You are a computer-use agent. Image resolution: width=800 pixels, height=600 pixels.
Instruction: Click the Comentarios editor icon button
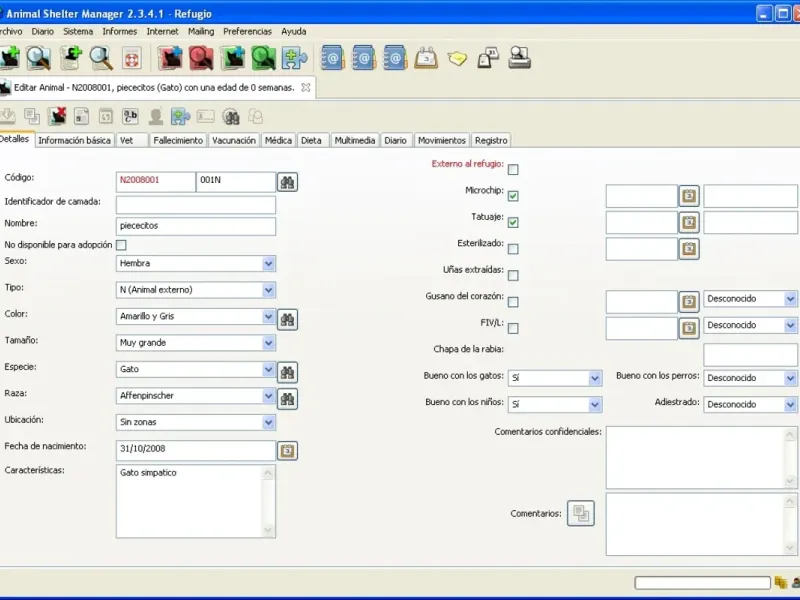coord(581,514)
